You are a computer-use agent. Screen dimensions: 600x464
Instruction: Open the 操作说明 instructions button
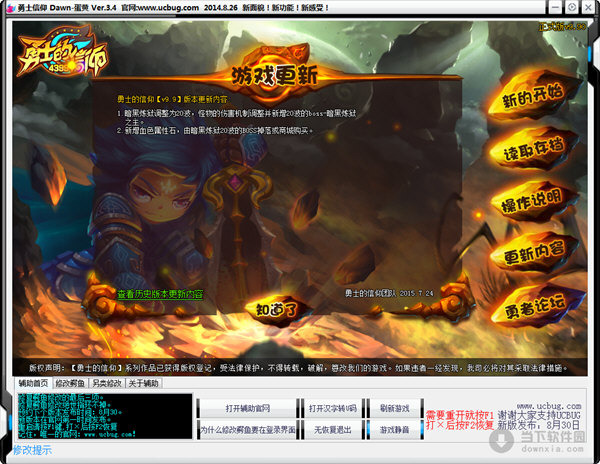coord(533,201)
